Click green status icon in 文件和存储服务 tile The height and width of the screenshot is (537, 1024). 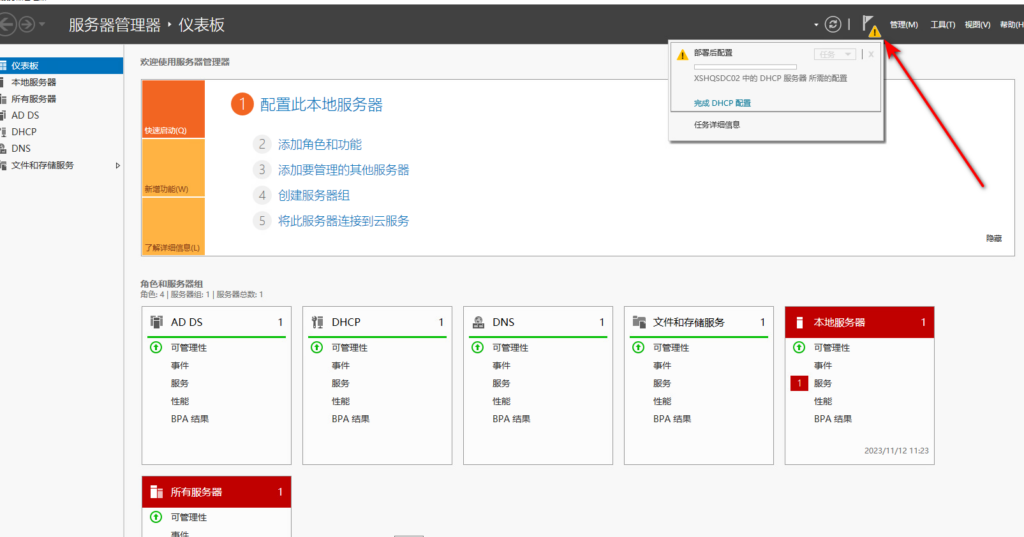pos(638,348)
